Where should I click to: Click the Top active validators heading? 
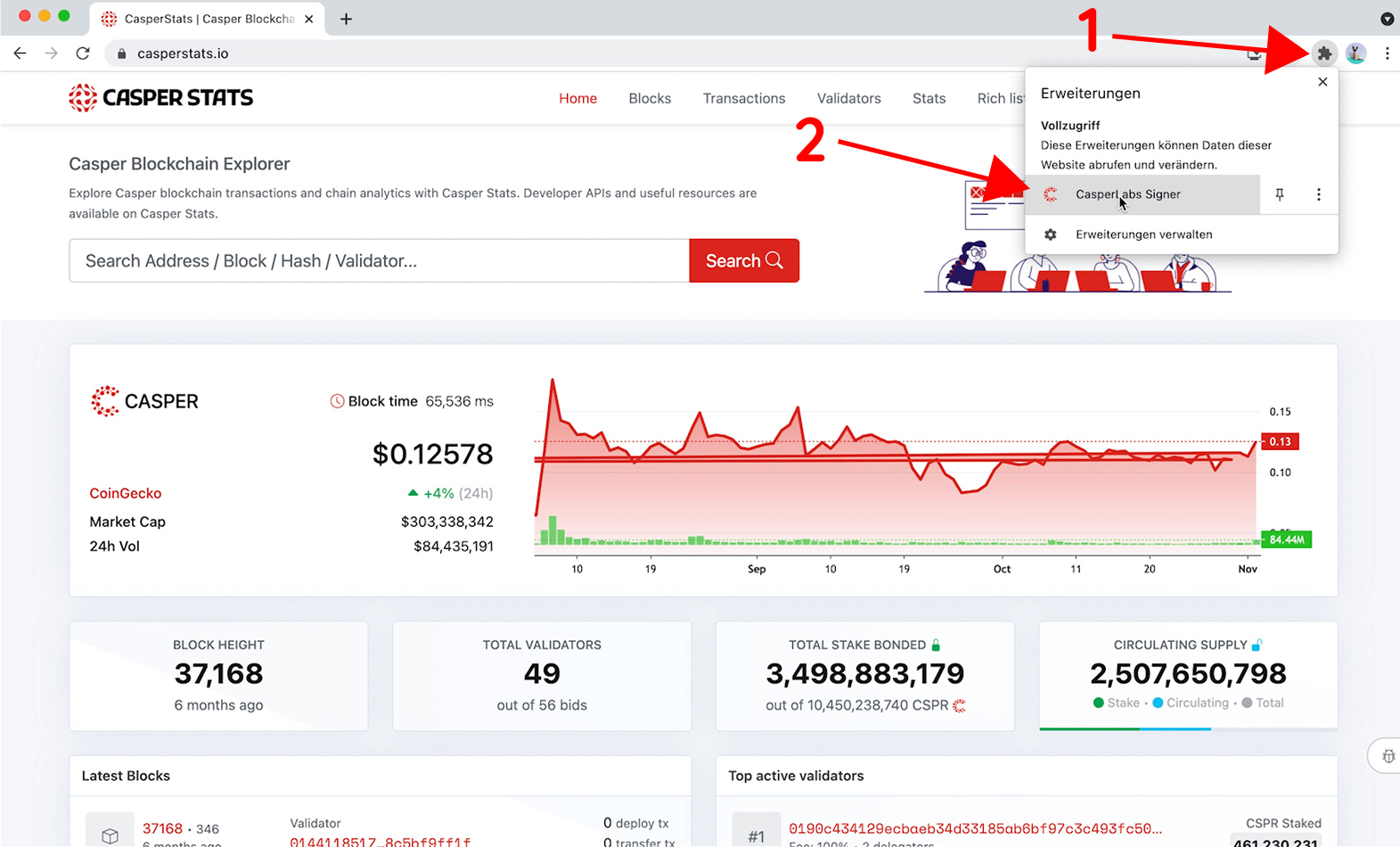point(796,776)
